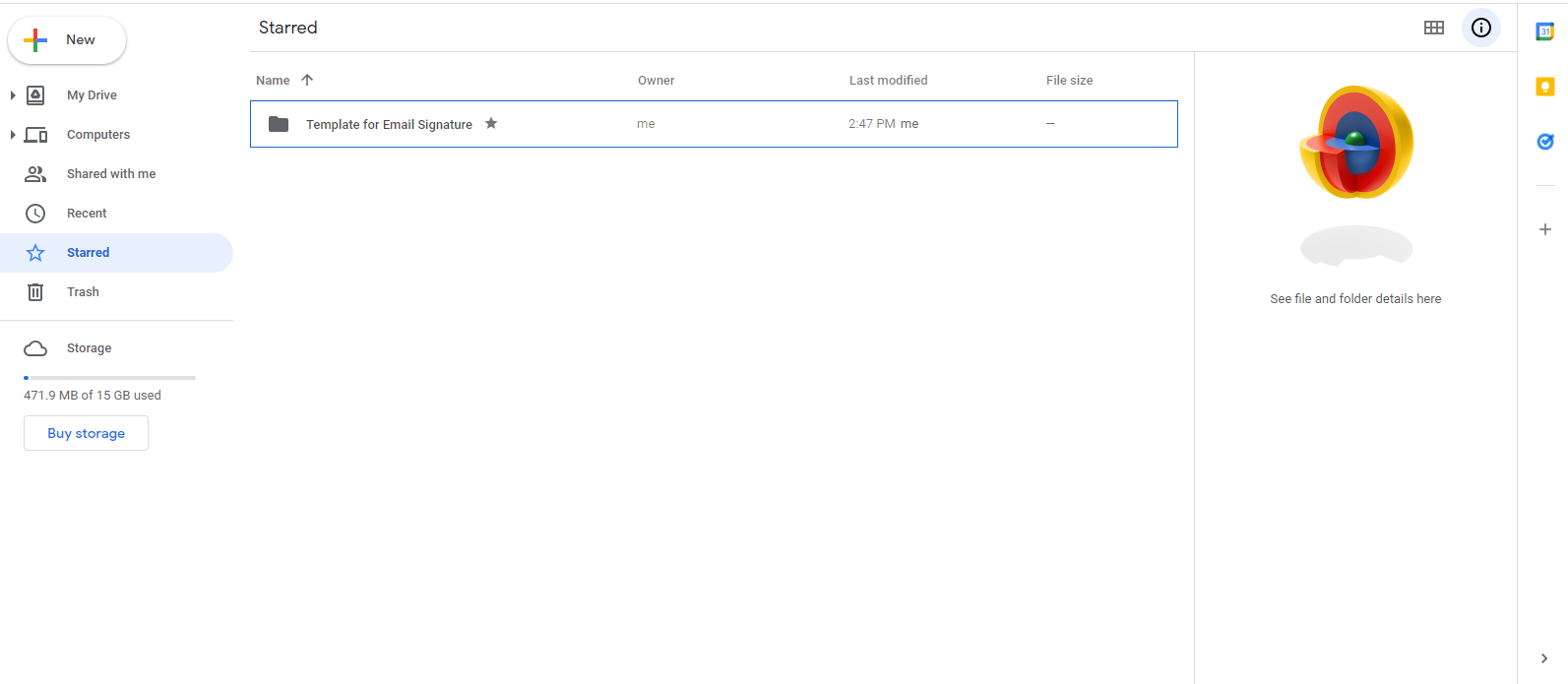
Task: Hide the side panel using chevron
Action: [1543, 658]
